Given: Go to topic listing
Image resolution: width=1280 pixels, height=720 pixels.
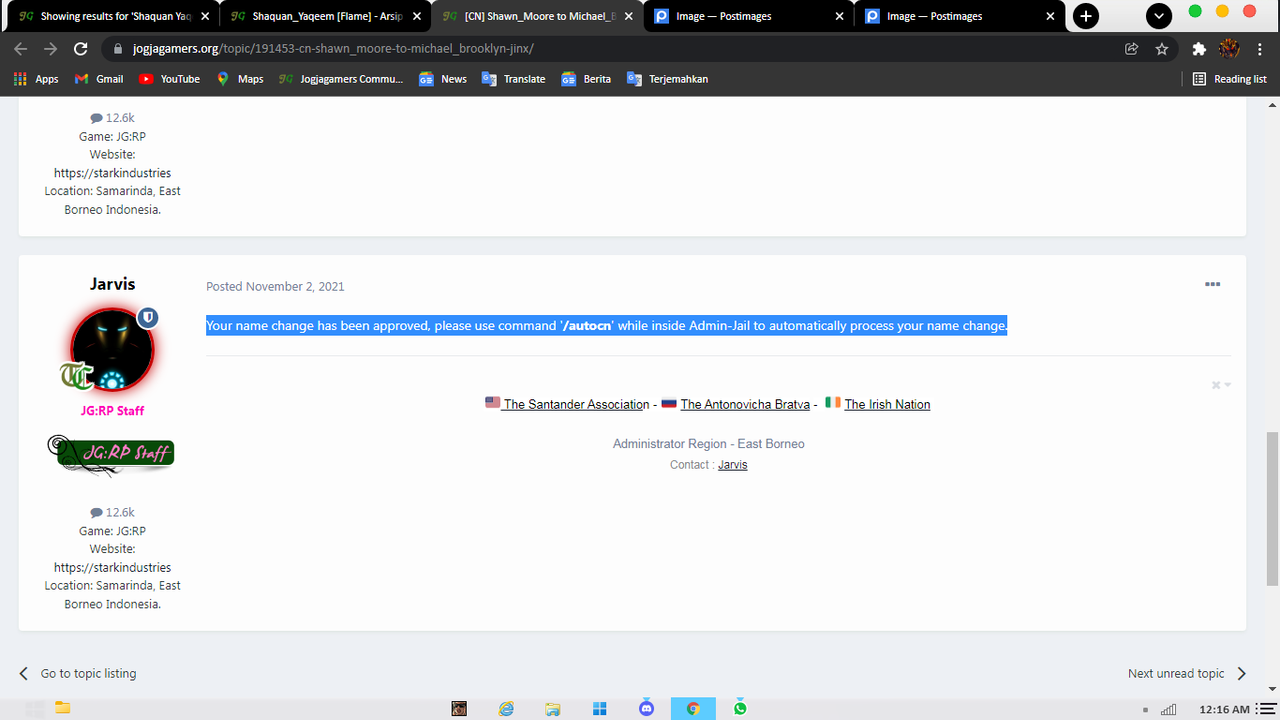Looking at the screenshot, I should click(x=77, y=673).
